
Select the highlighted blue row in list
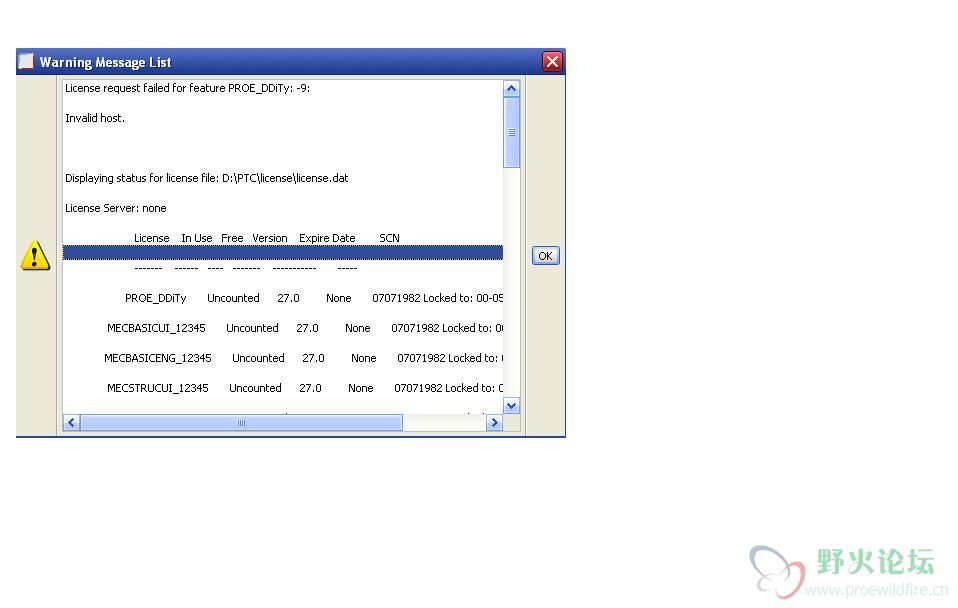pyautogui.click(x=283, y=253)
